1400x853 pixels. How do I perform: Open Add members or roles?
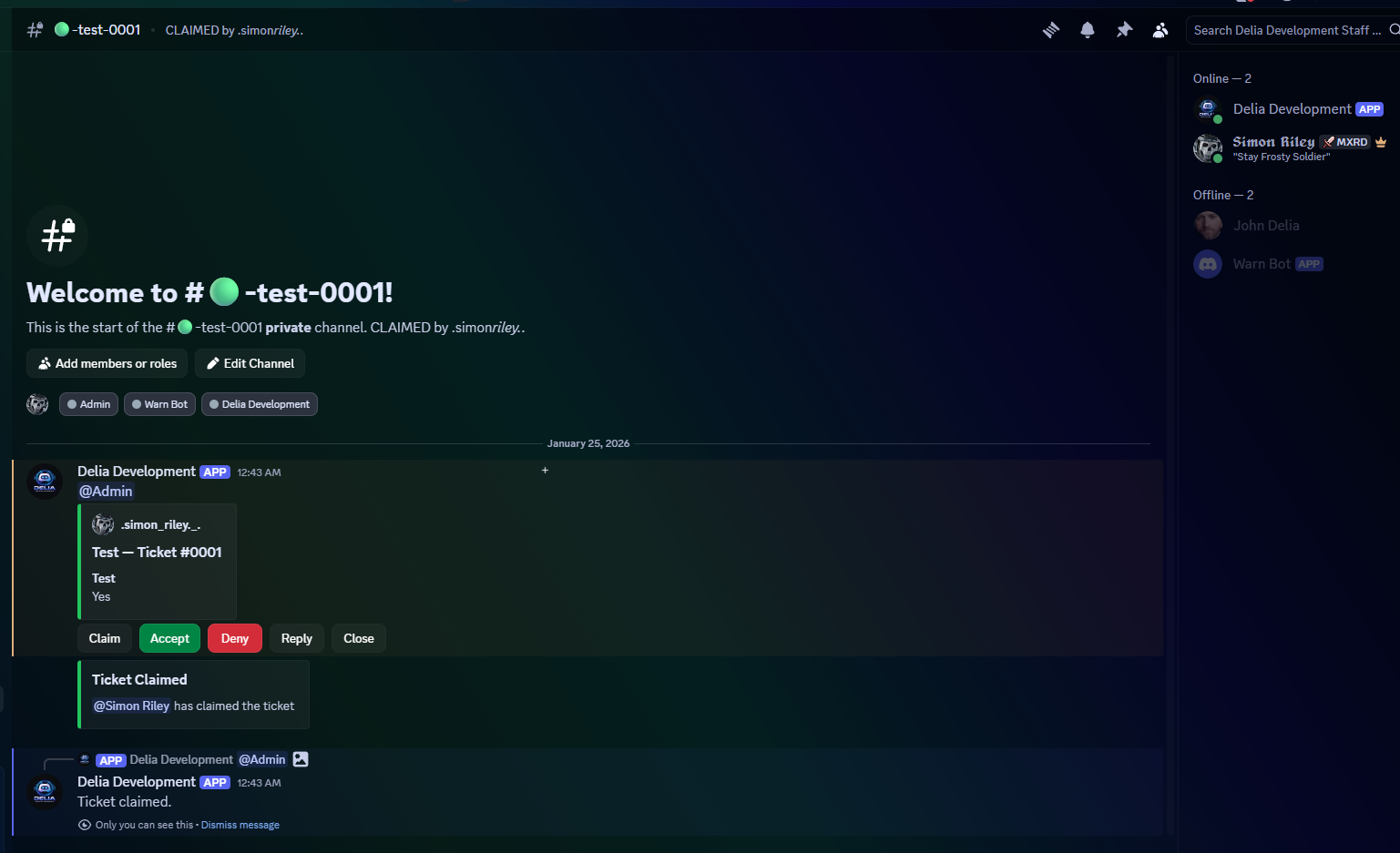pyautogui.click(x=107, y=363)
